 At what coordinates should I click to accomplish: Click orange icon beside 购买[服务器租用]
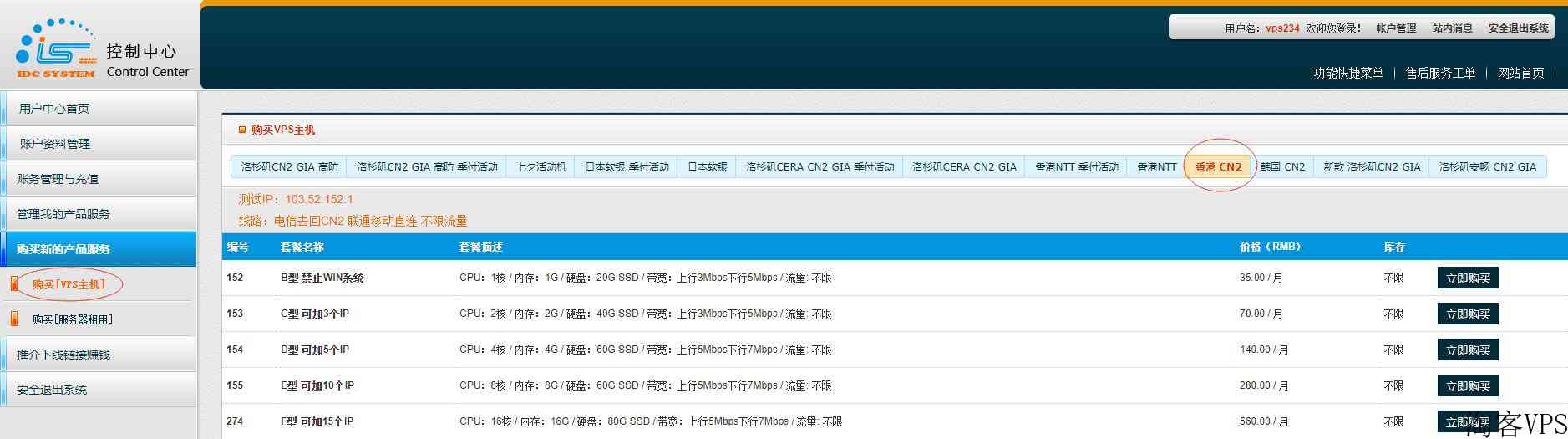[13, 319]
